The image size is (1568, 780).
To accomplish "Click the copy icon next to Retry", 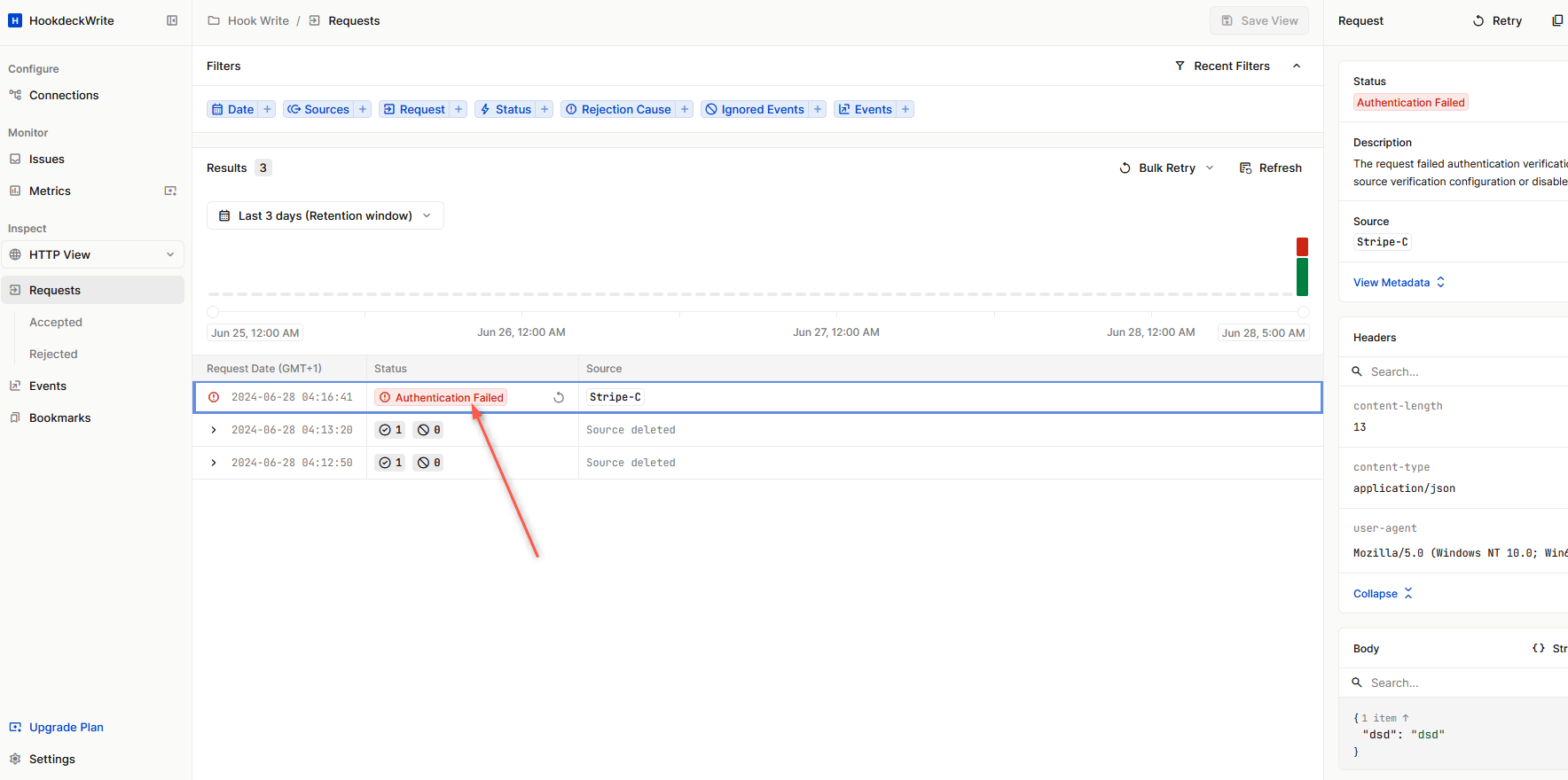I will [1556, 20].
